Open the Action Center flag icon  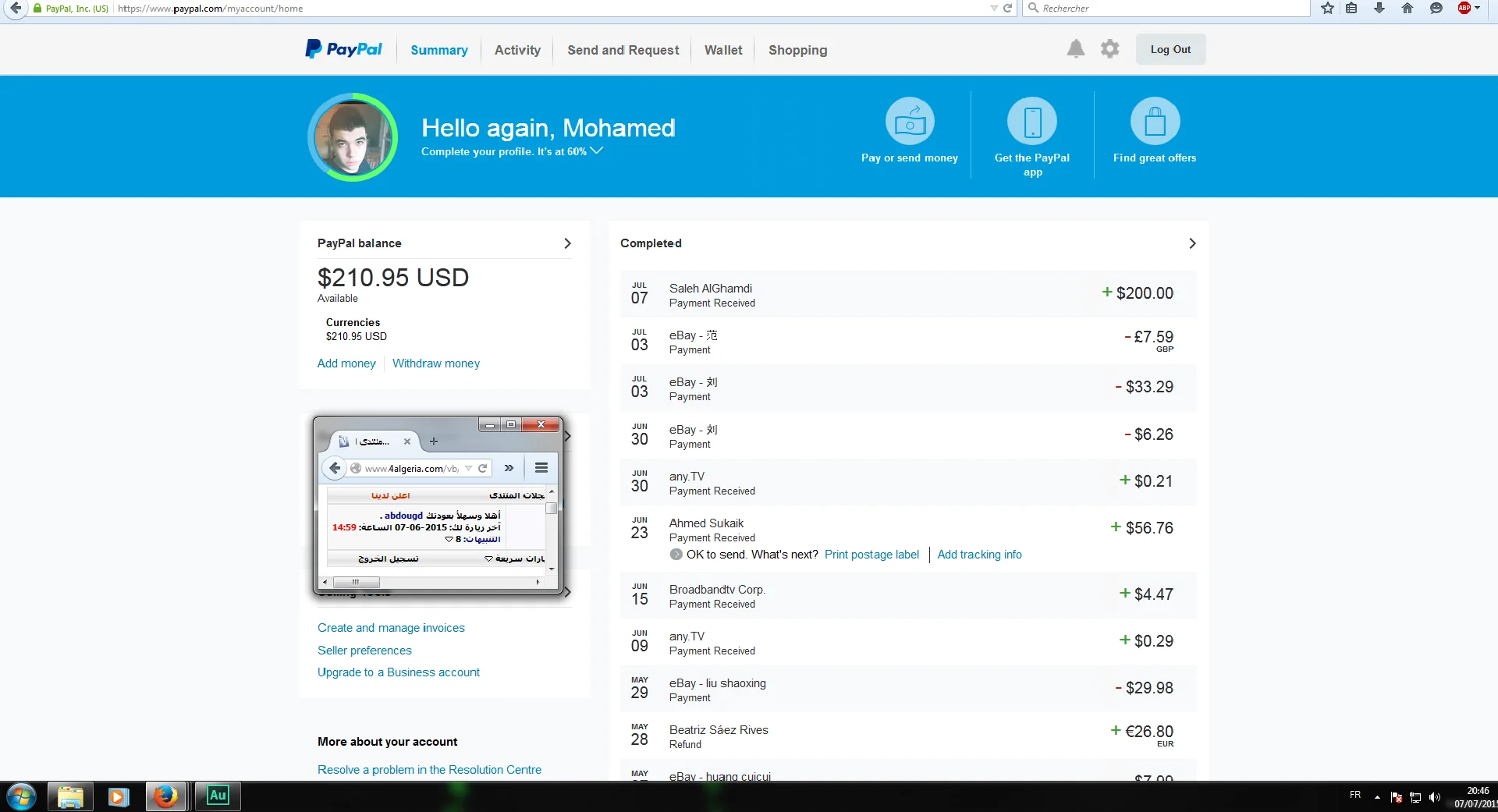(x=1397, y=797)
